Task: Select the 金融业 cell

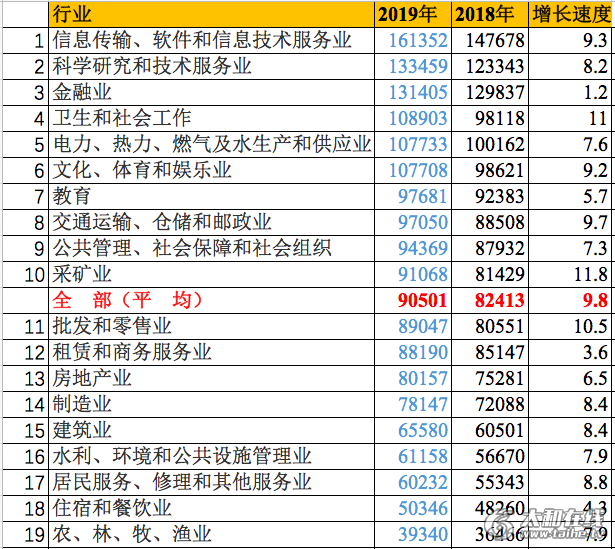Action: coord(211,93)
